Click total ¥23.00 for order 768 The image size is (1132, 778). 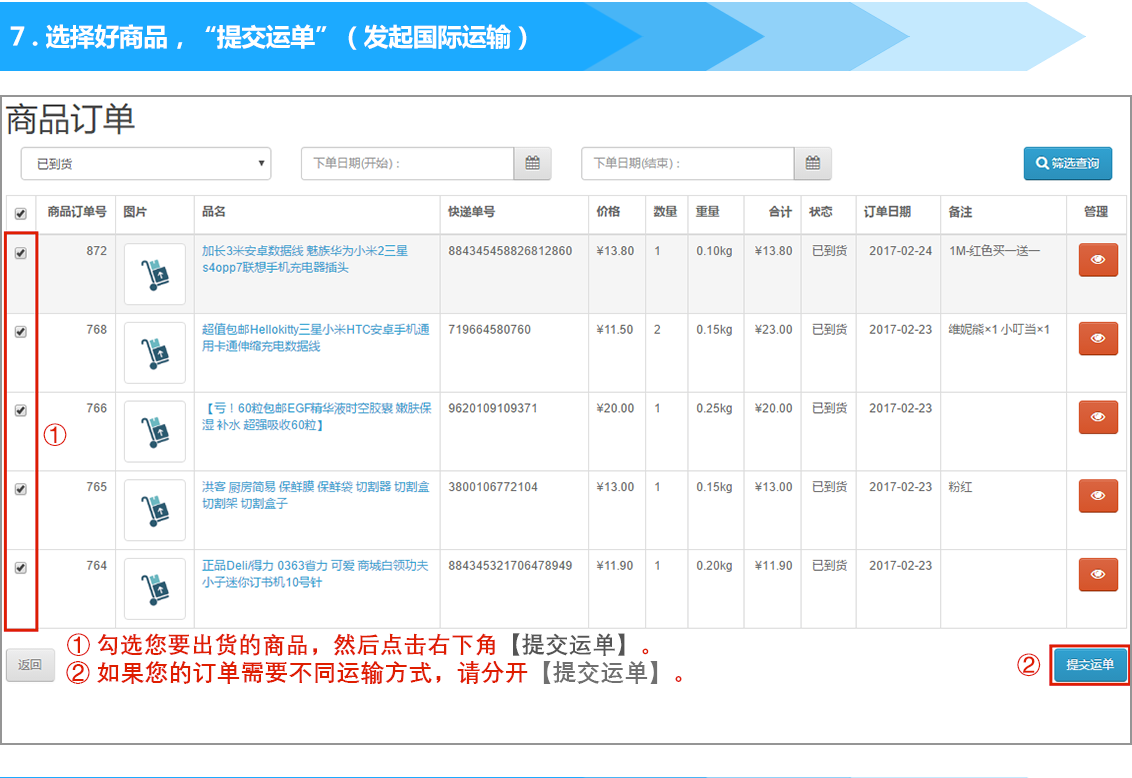coord(773,330)
